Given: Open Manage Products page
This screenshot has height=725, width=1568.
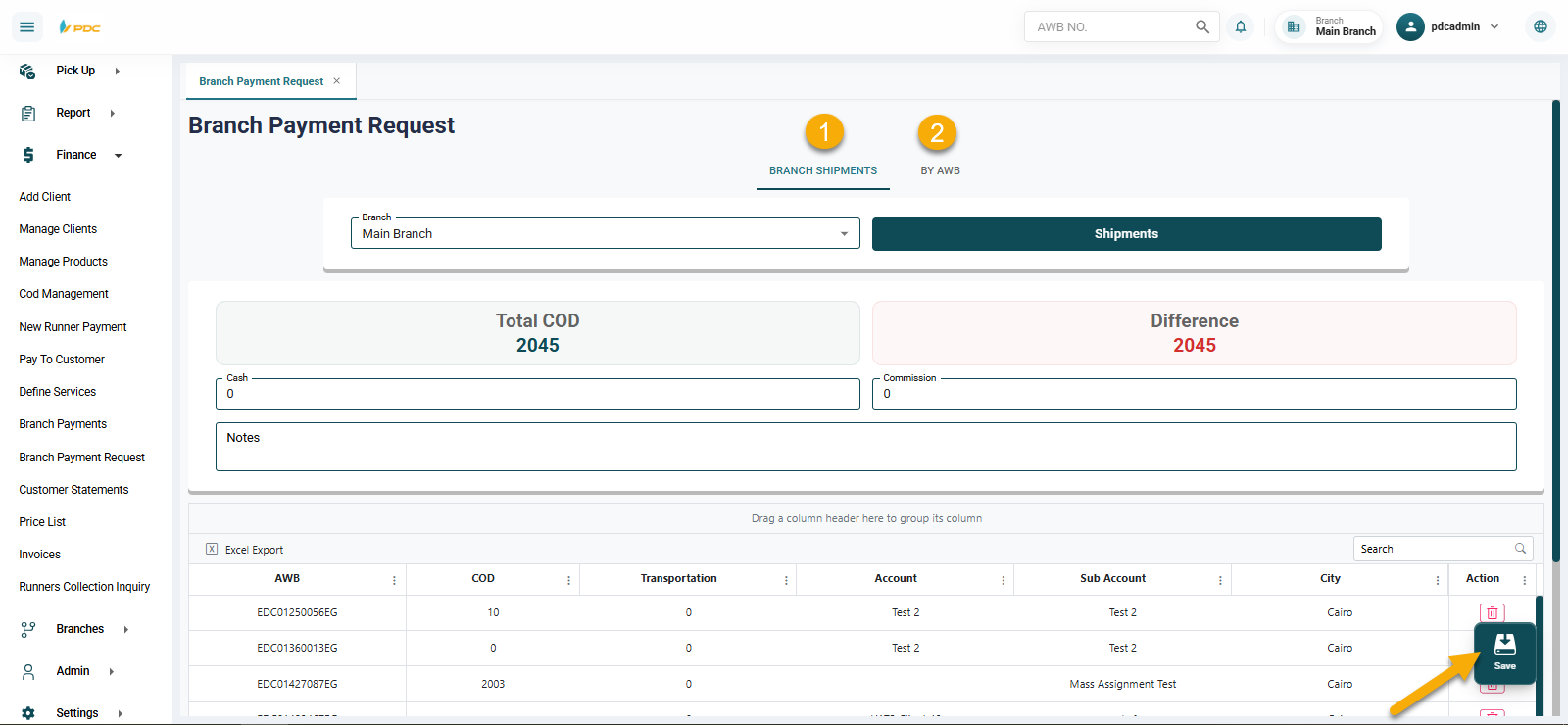Looking at the screenshot, I should coord(64,262).
